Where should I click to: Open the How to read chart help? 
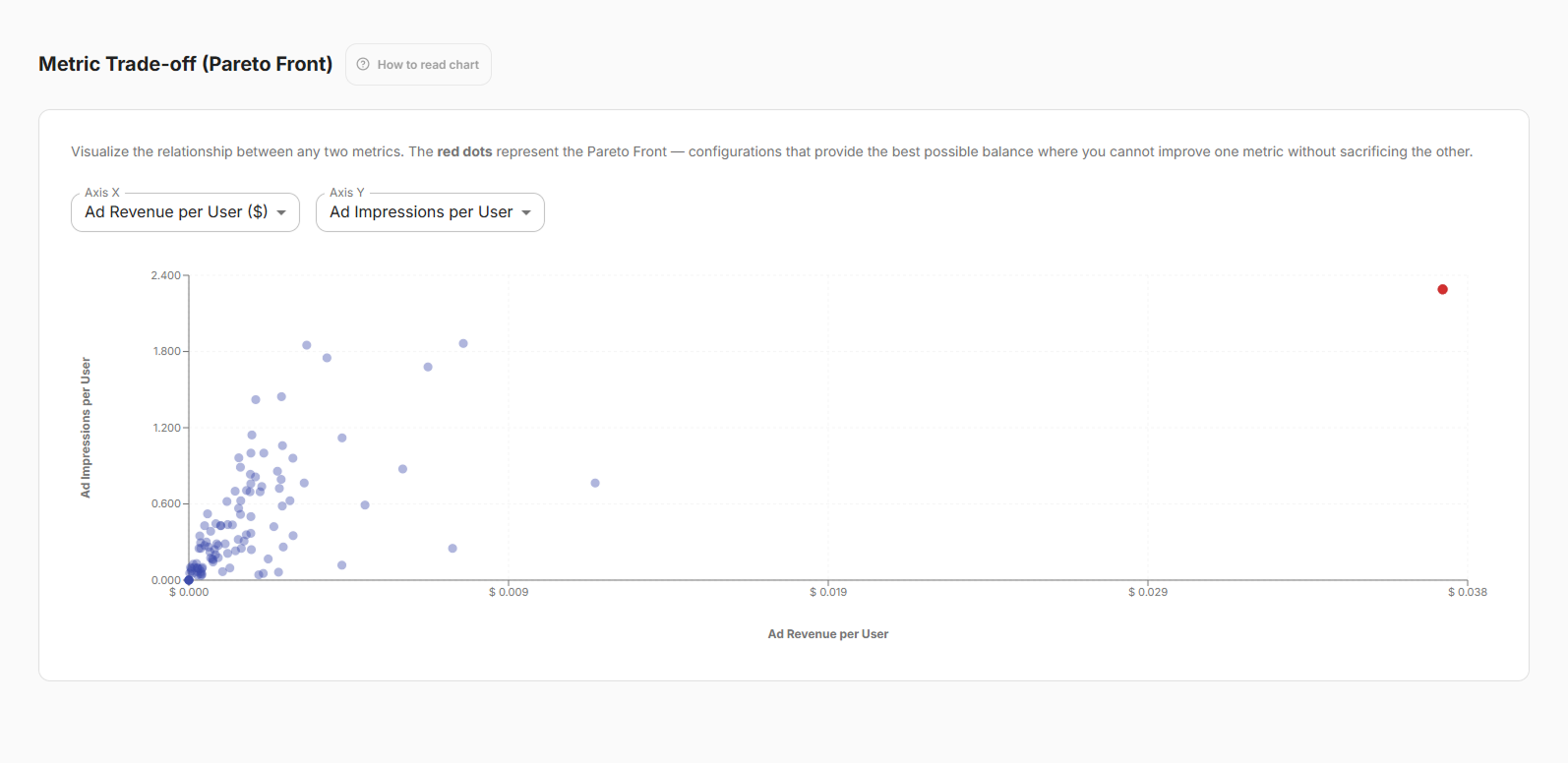428,65
